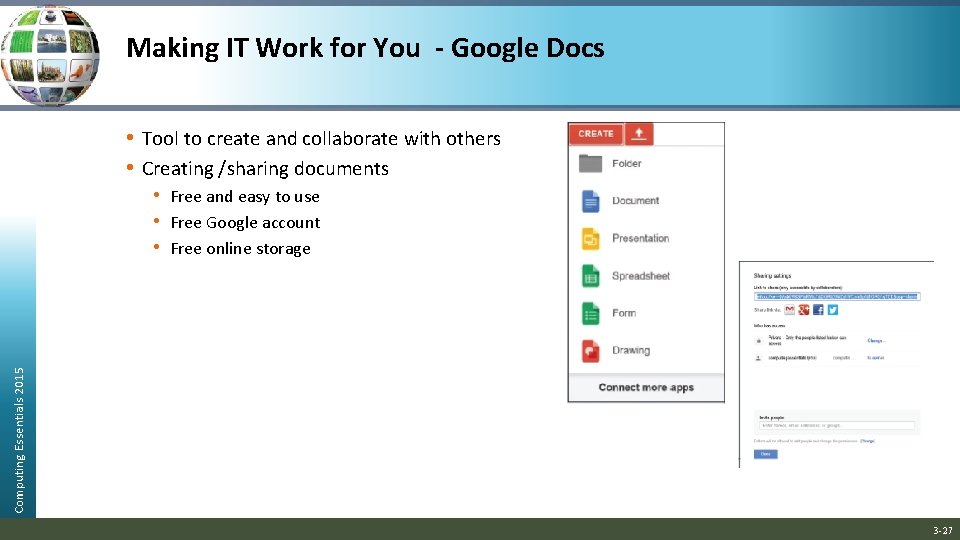This screenshot has width=960, height=540.
Task: Click the red upload arrow button
Action: (639, 133)
